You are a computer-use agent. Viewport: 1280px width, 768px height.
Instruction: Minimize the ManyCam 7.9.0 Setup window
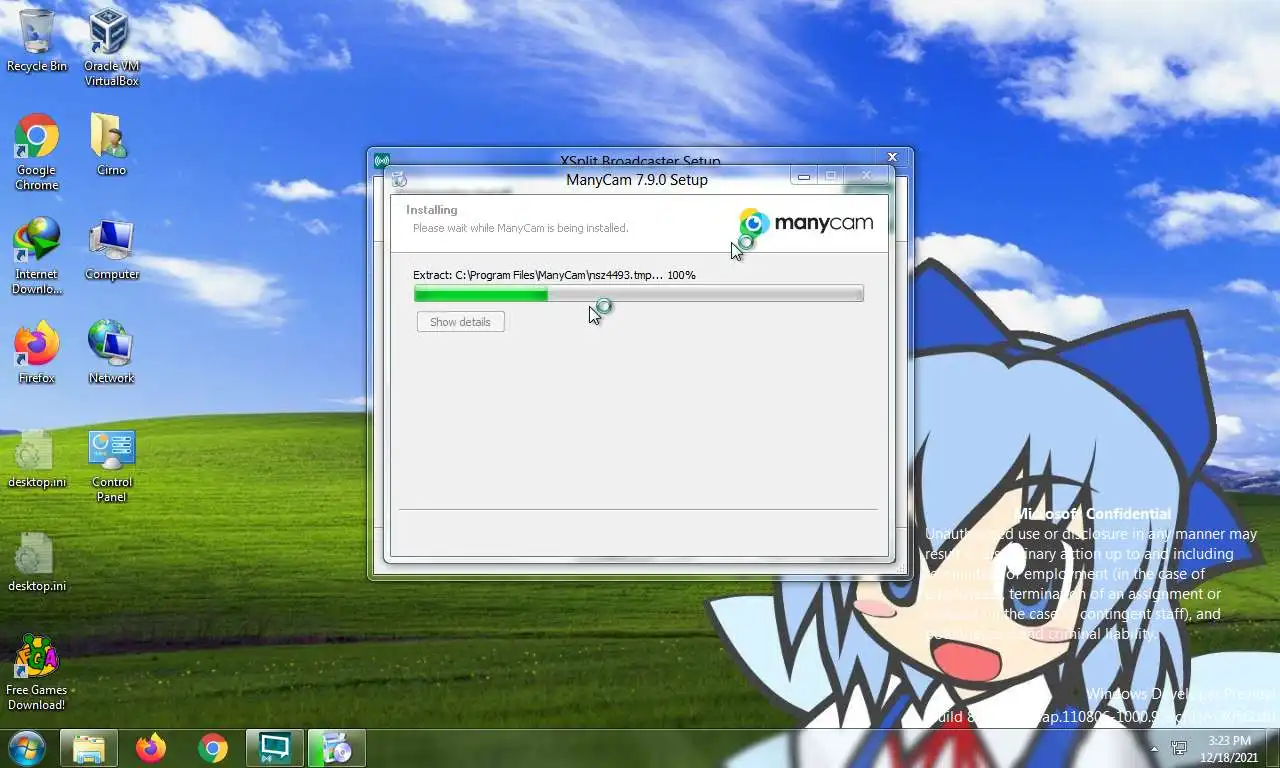coord(803,176)
